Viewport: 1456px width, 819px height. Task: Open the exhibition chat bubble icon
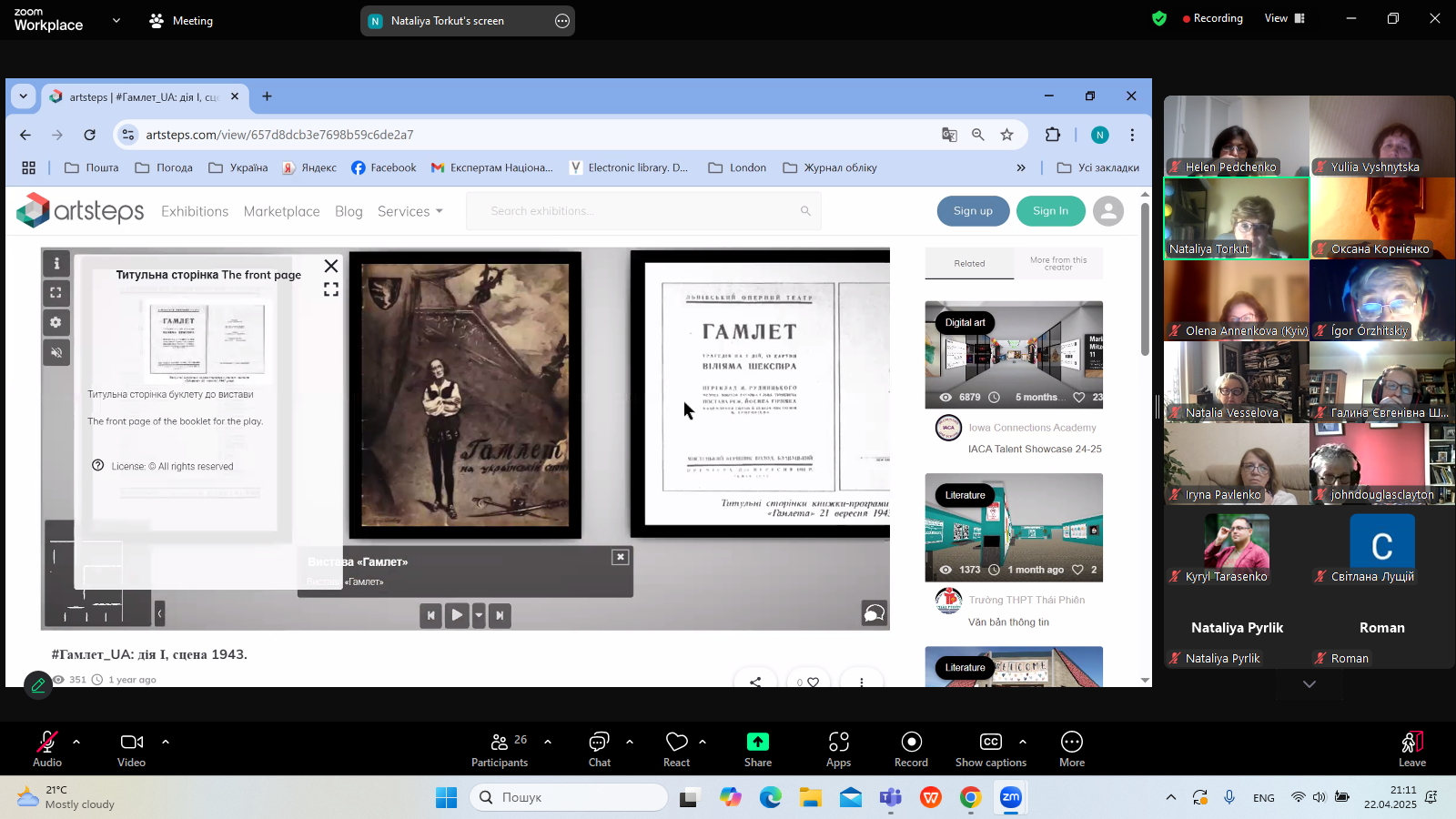pyautogui.click(x=874, y=614)
